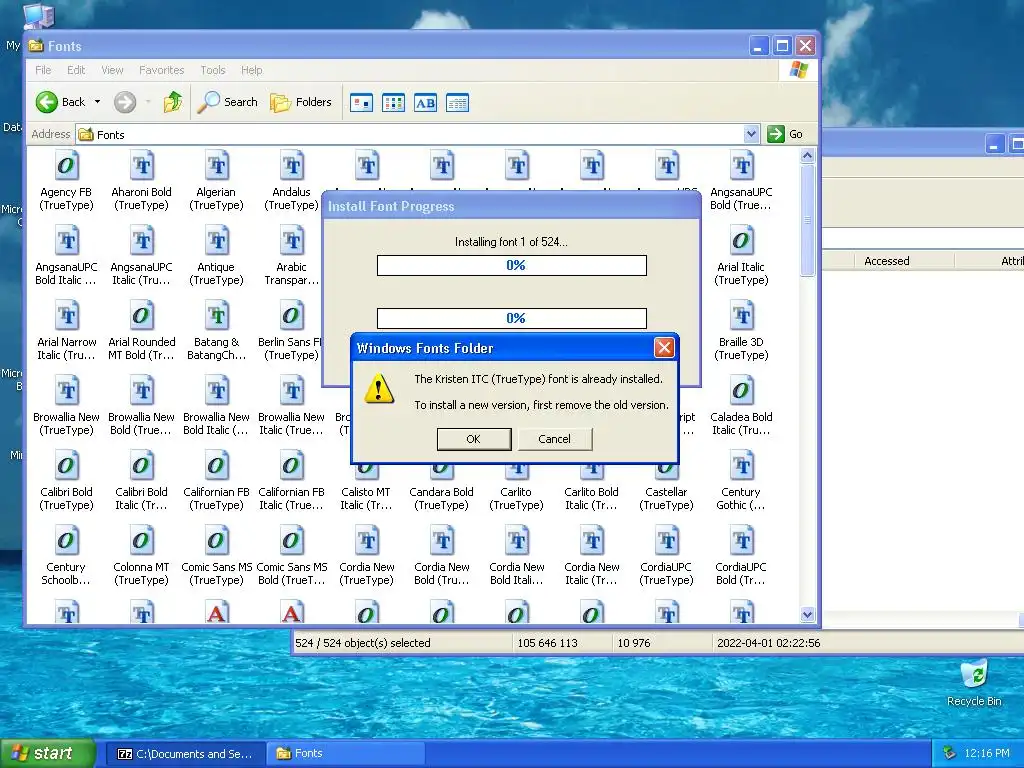Open the Tools menu
The width and height of the screenshot is (1024, 768).
coord(212,70)
